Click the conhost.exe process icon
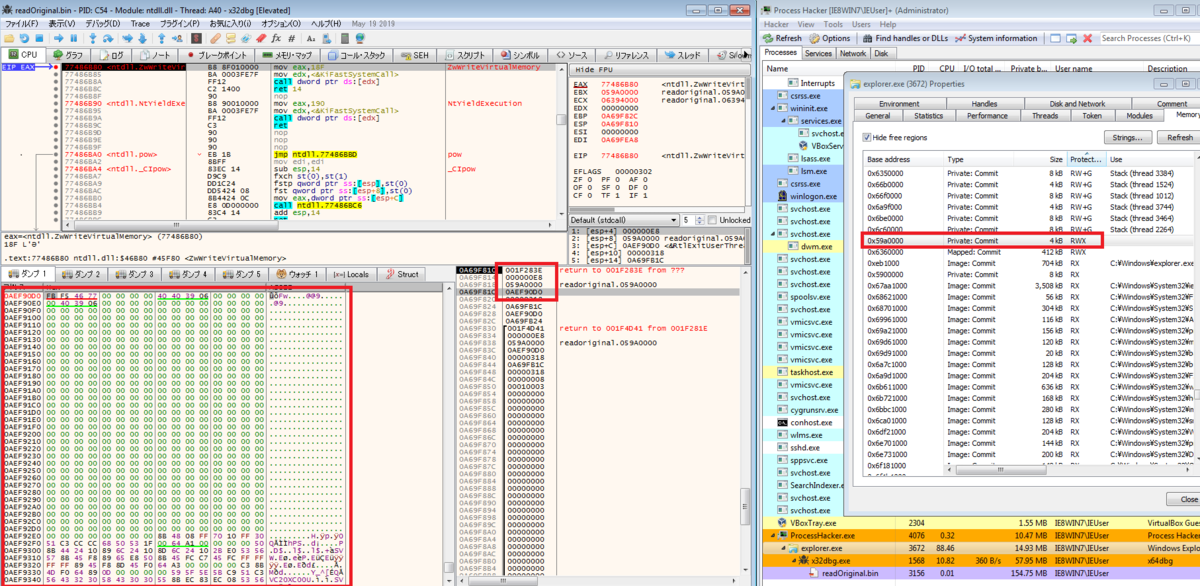Image resolution: width=1200 pixels, height=586 pixels. click(x=784, y=423)
